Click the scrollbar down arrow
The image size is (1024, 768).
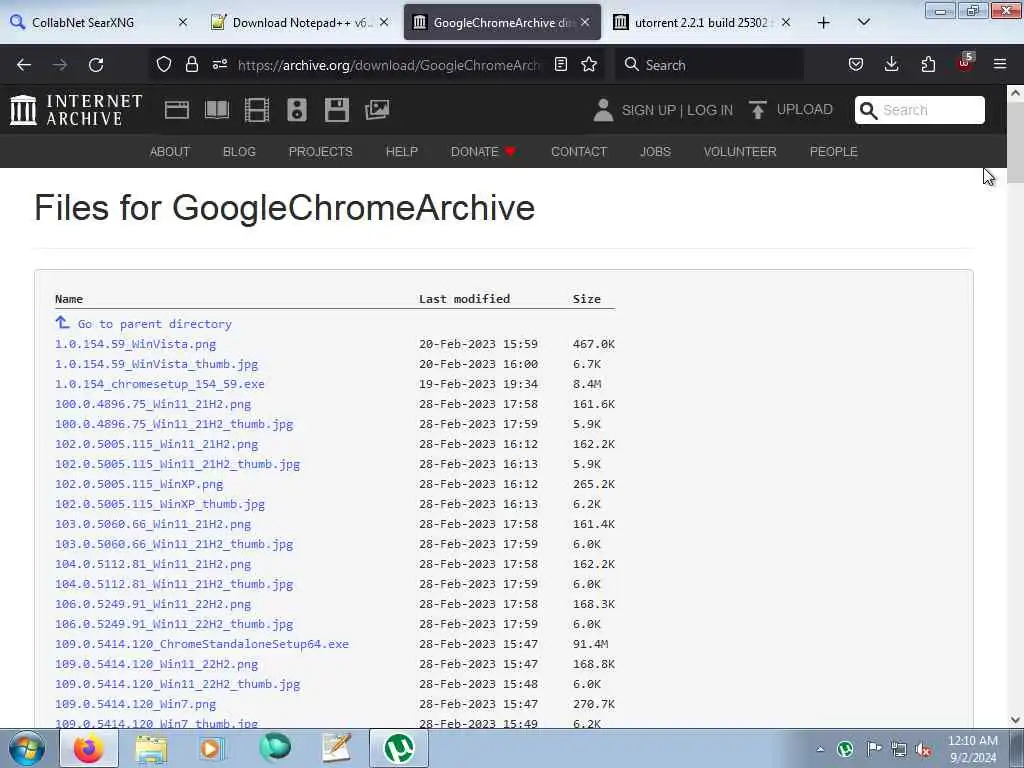pos(1015,719)
